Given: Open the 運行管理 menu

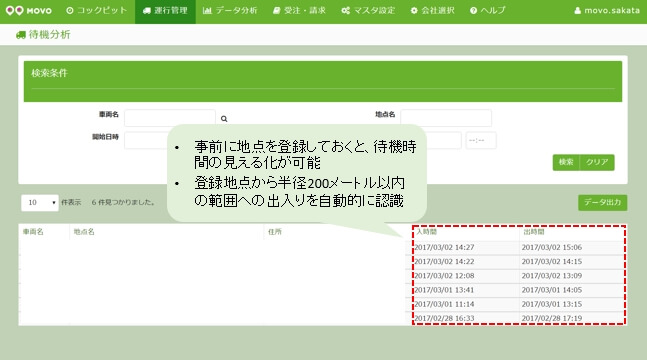Looking at the screenshot, I should pyautogui.click(x=165, y=10).
